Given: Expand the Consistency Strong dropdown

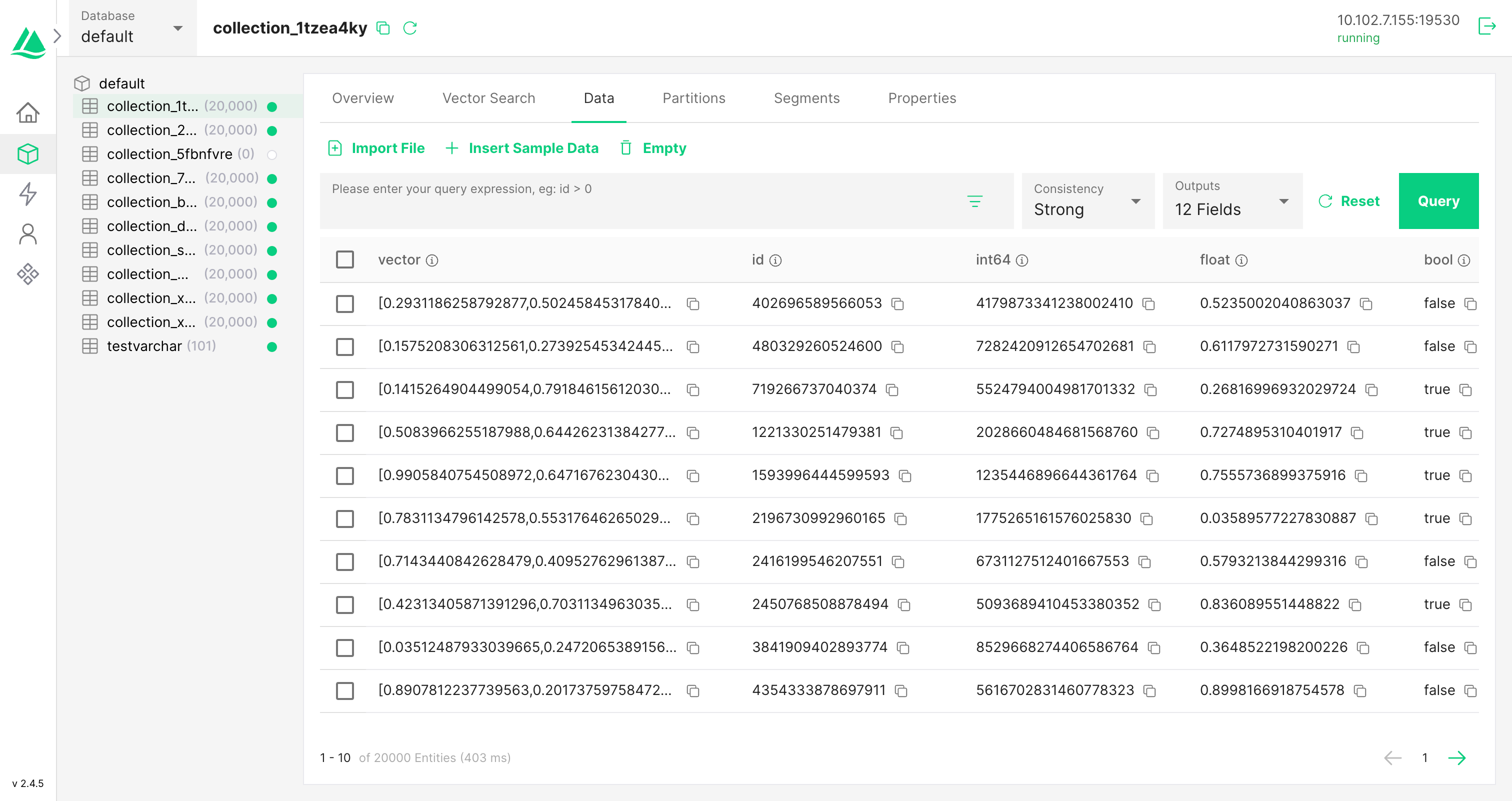Looking at the screenshot, I should 1087,201.
